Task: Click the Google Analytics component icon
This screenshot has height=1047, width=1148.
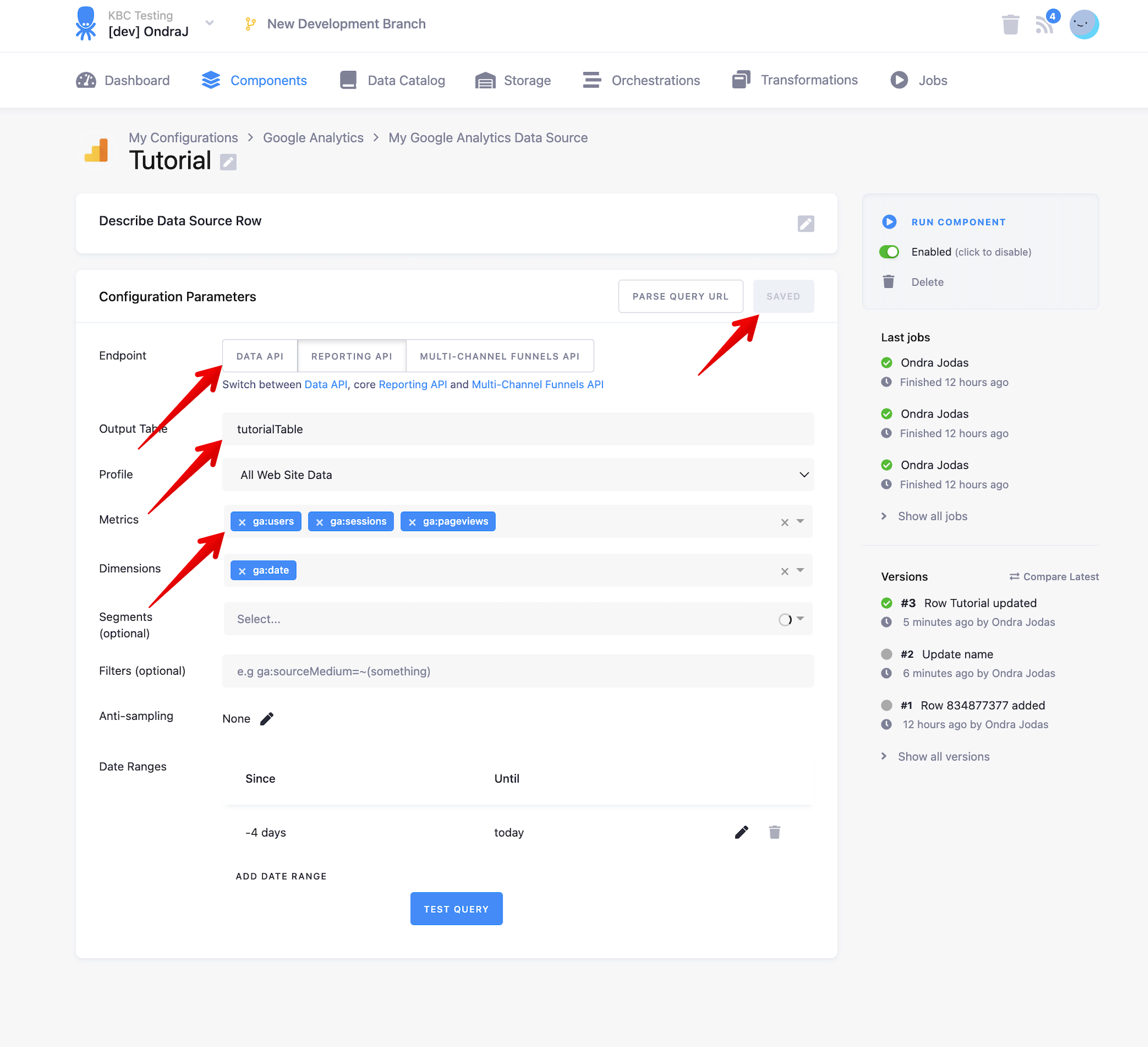Action: [96, 151]
